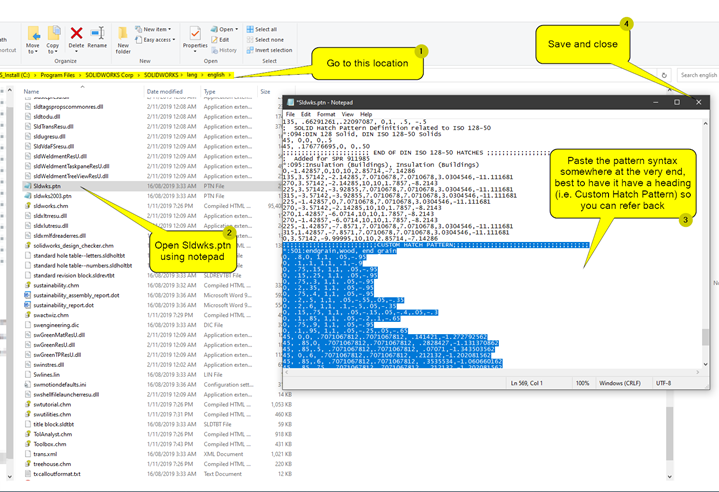Click the english folder in address path

(216, 74)
